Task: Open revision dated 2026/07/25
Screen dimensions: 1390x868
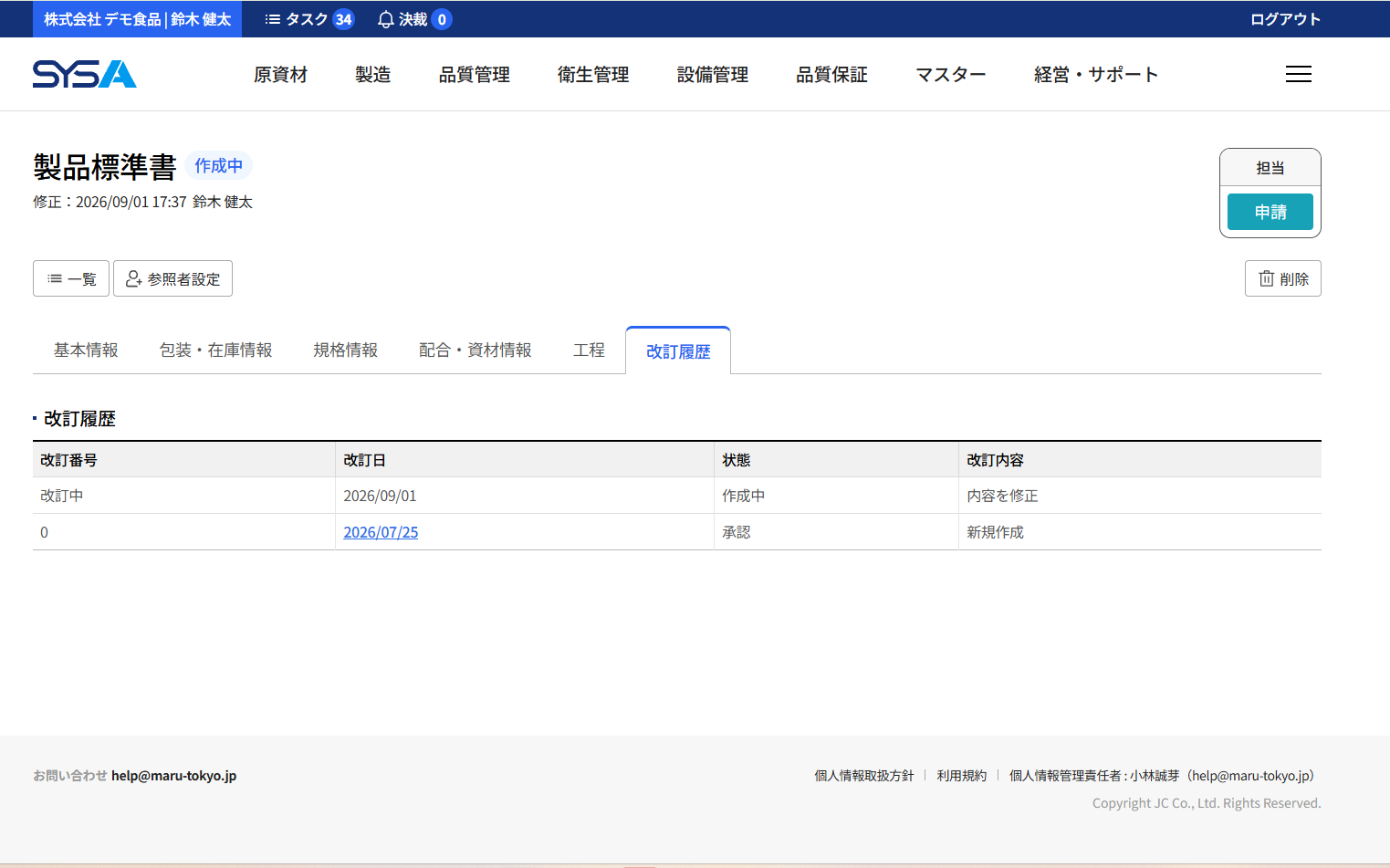Action: tap(381, 532)
